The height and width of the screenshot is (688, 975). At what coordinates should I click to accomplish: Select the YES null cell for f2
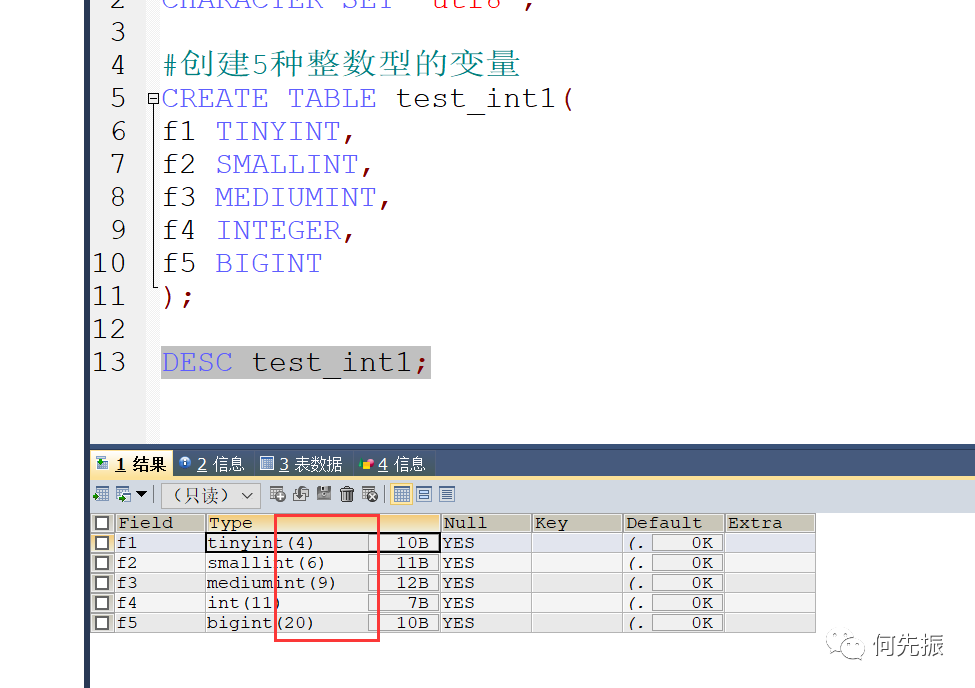point(486,563)
